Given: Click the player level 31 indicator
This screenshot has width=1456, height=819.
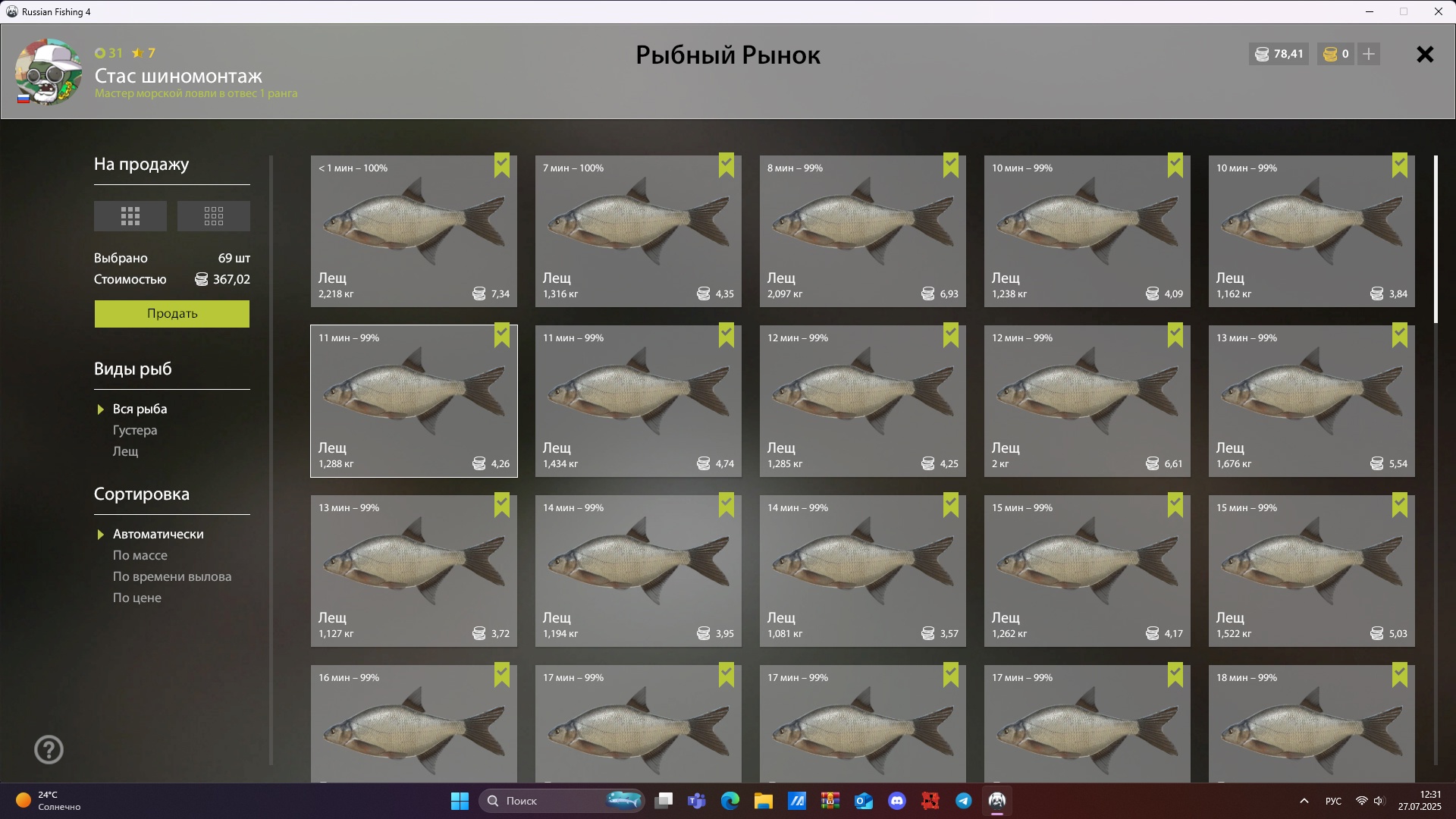Looking at the screenshot, I should (108, 53).
